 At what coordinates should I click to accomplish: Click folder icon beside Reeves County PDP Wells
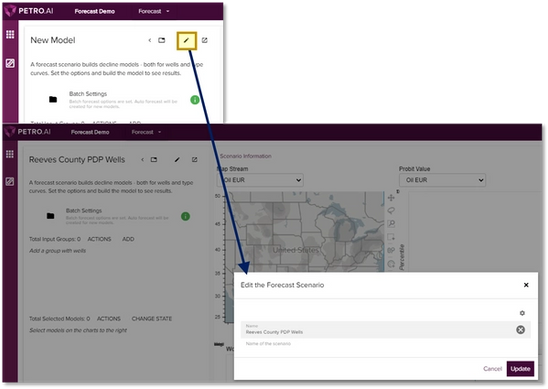point(154,160)
